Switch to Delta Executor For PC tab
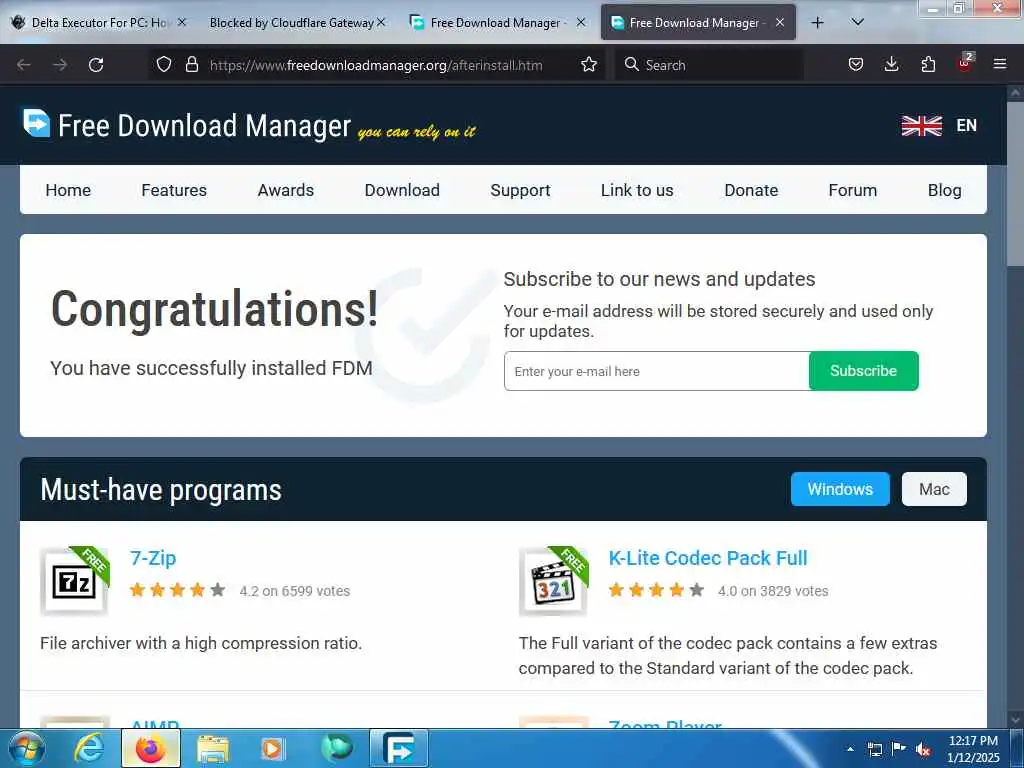 tap(98, 22)
